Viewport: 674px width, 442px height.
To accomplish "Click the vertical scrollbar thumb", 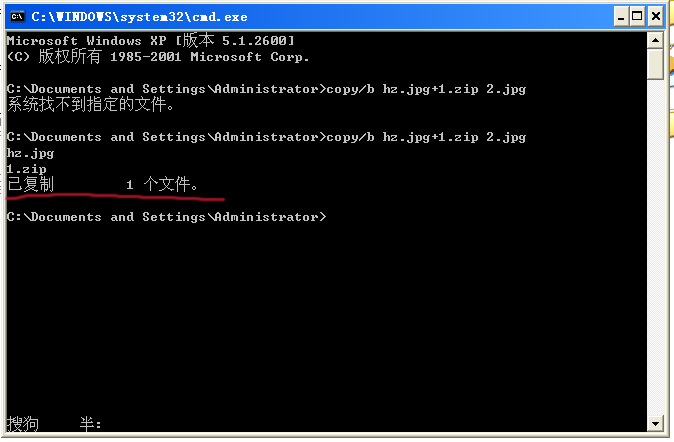I will [x=656, y=62].
